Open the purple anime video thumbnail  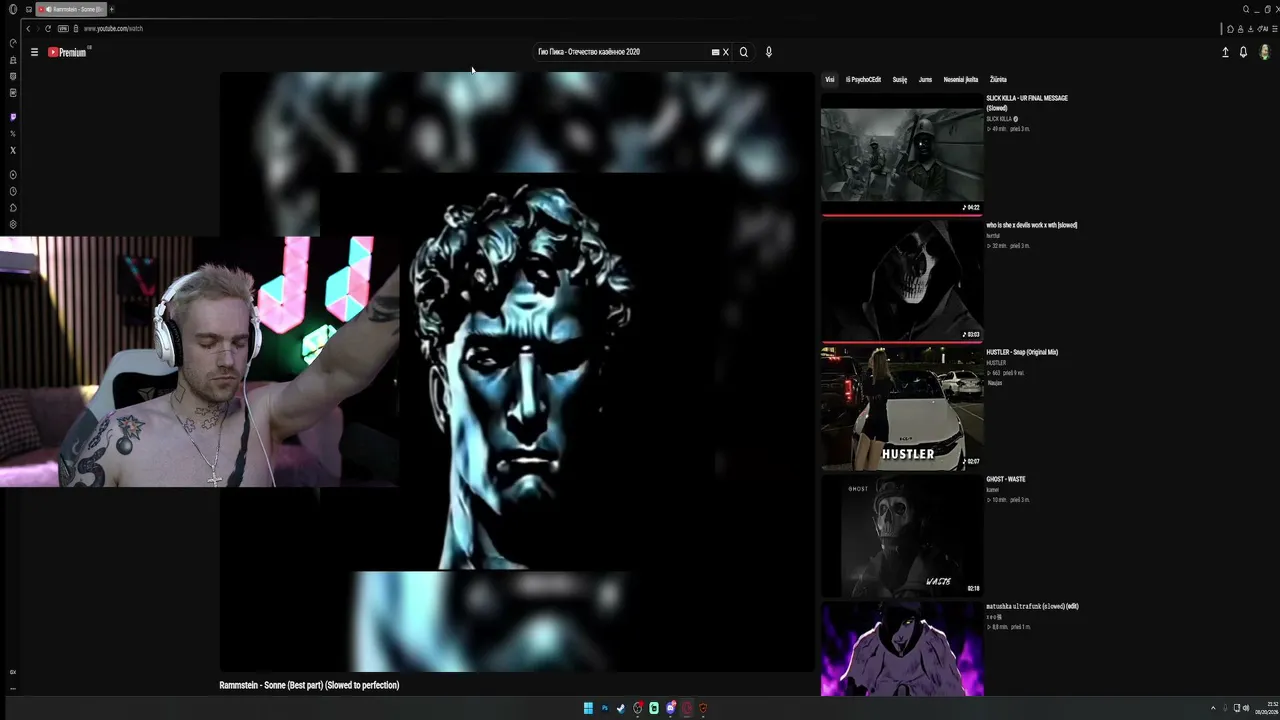902,649
